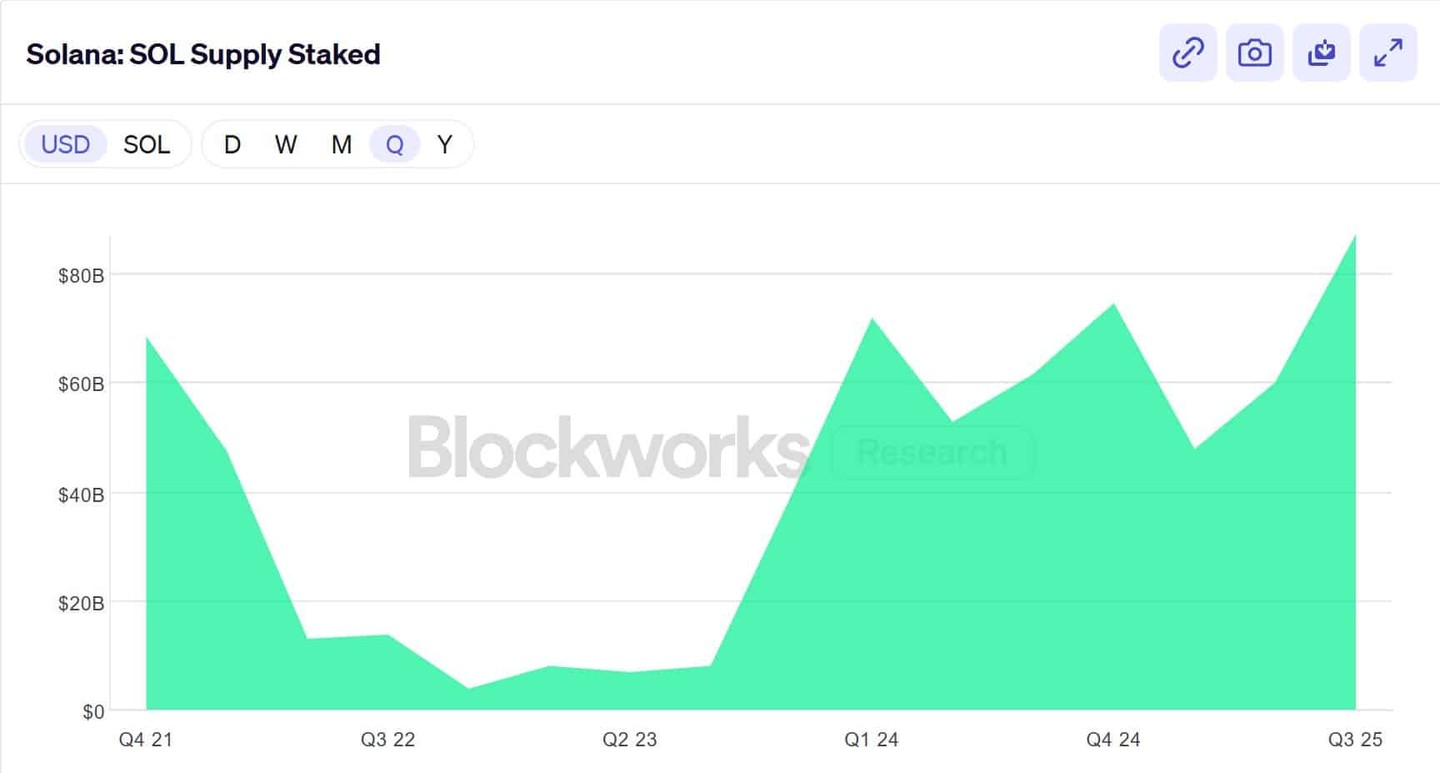Select yearly (Y) interval
The height and width of the screenshot is (773, 1440).
coord(444,145)
